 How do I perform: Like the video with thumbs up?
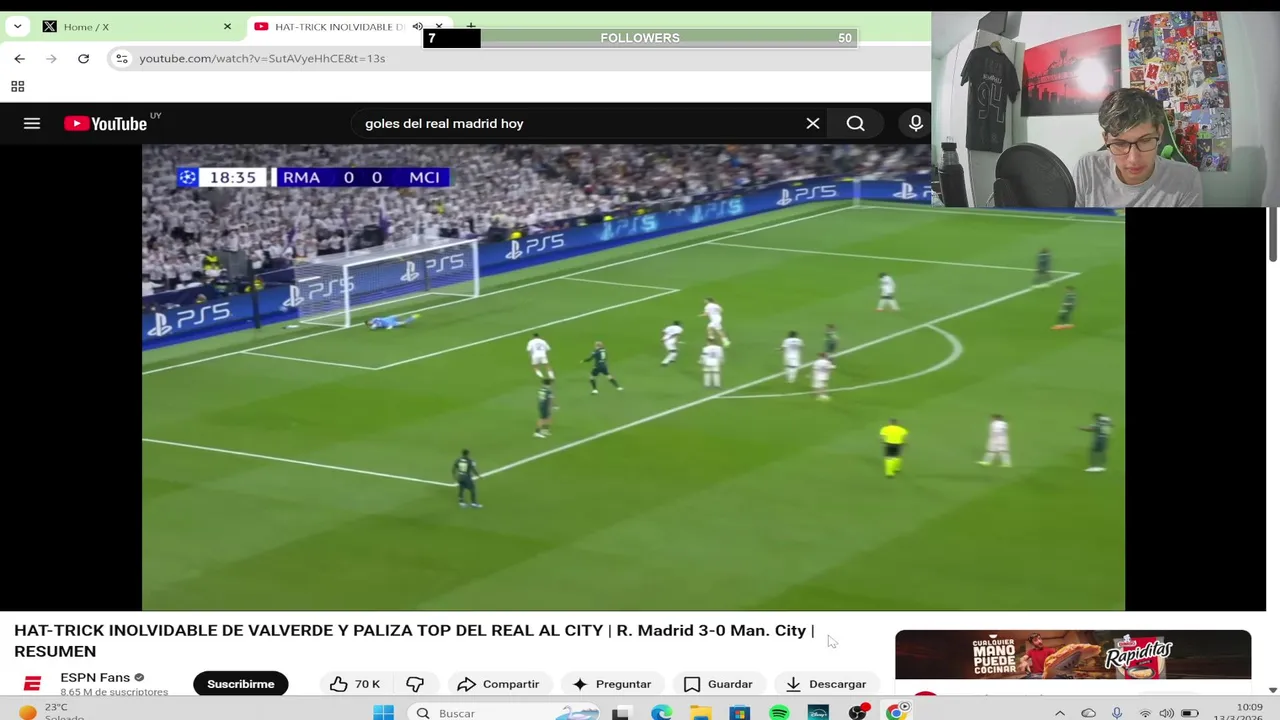(356, 684)
